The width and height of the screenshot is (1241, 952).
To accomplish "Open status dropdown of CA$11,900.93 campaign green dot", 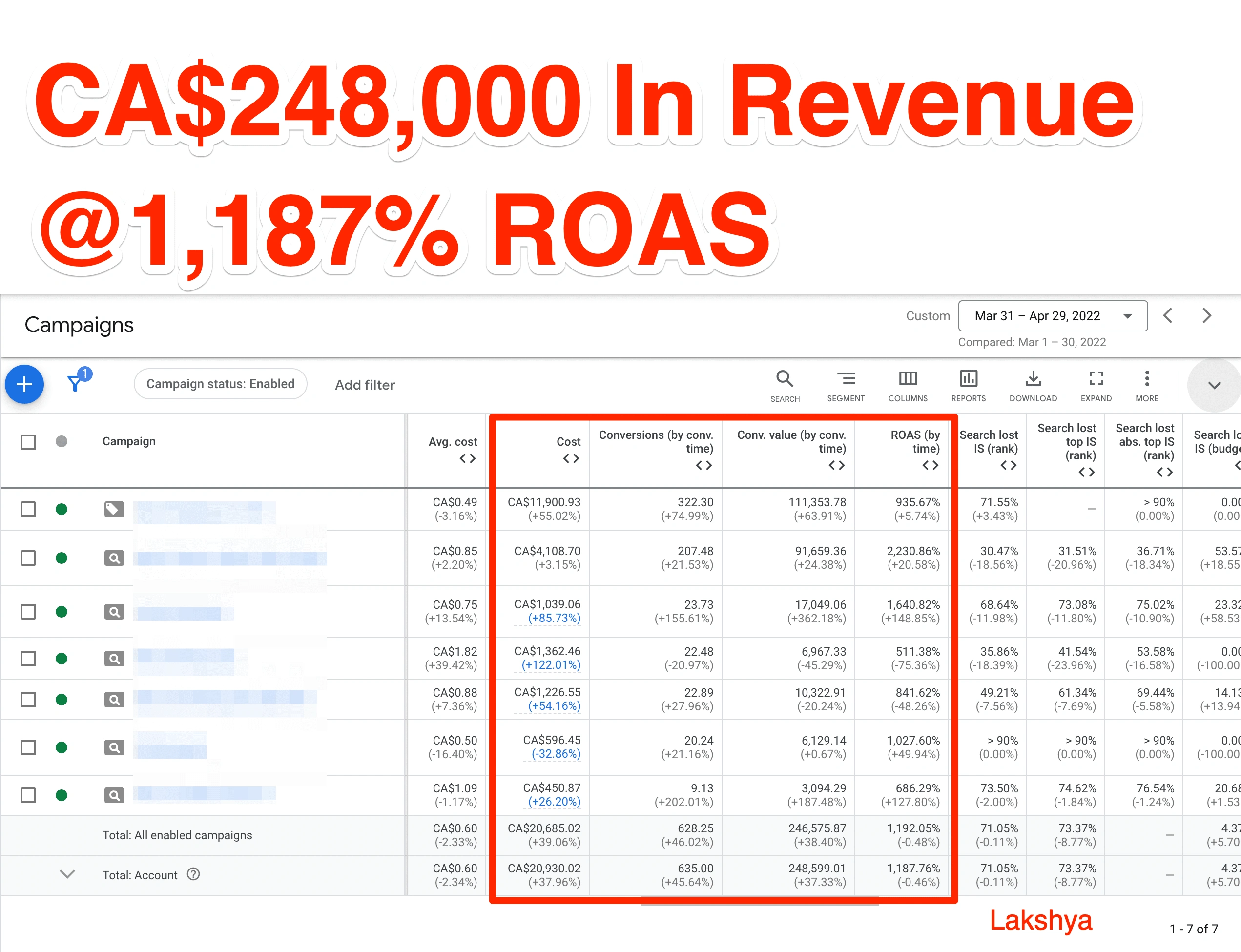I will pyautogui.click(x=62, y=509).
